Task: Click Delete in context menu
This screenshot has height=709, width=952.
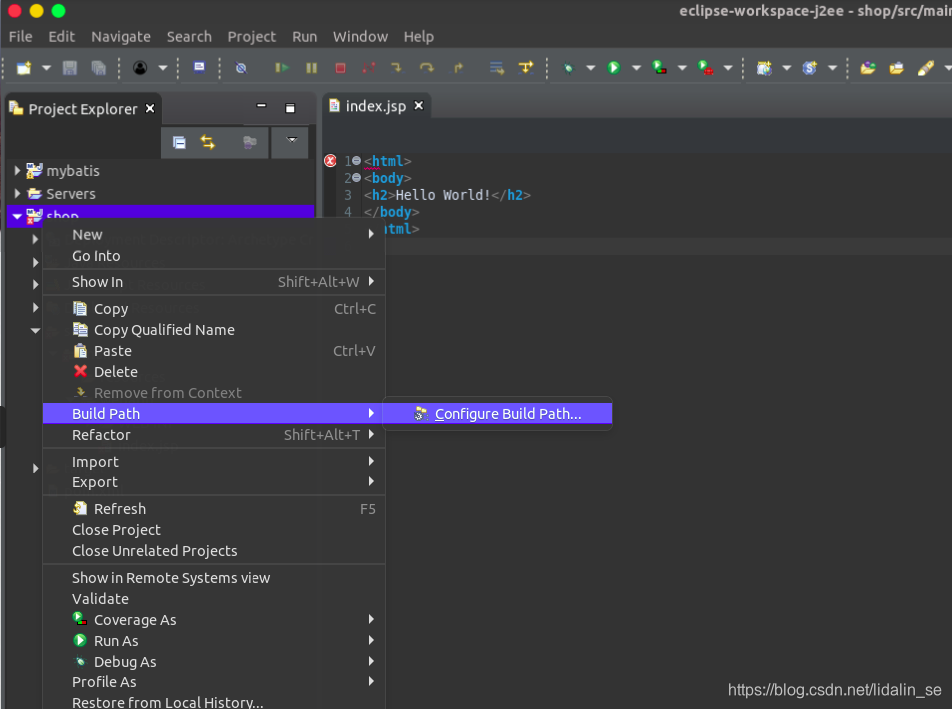Action: (214, 371)
